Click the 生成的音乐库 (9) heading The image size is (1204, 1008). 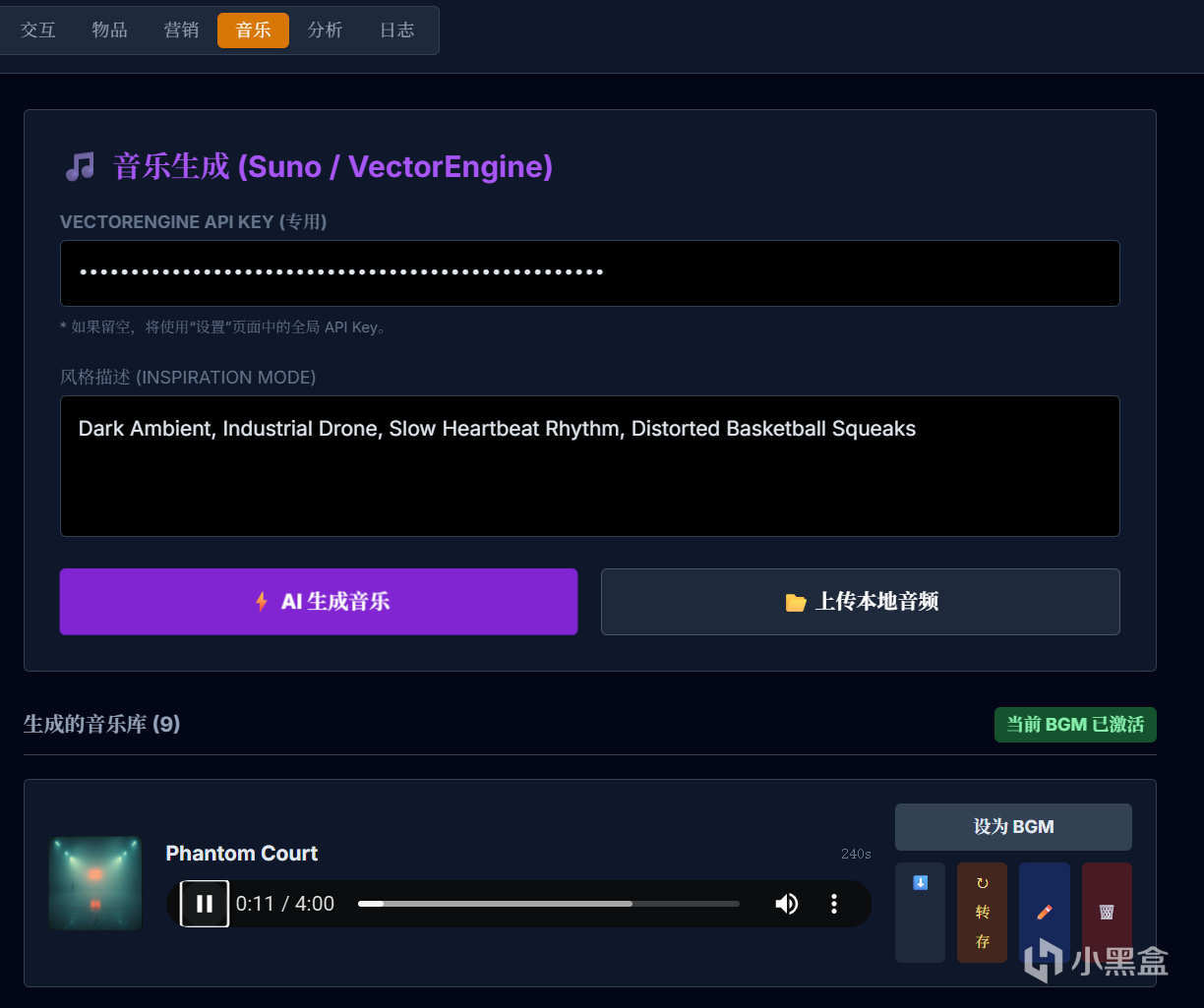pos(102,725)
